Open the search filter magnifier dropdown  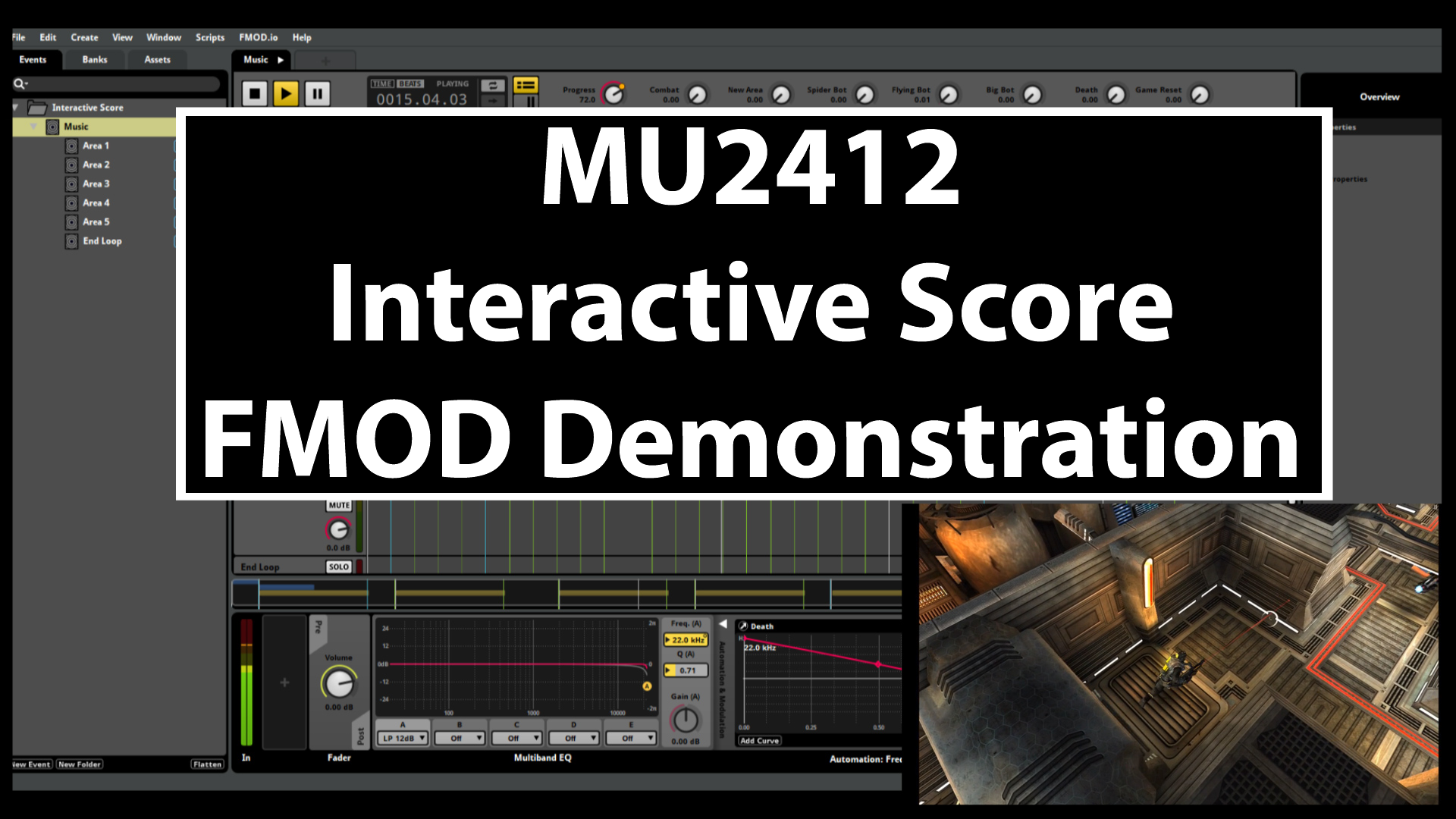point(20,83)
